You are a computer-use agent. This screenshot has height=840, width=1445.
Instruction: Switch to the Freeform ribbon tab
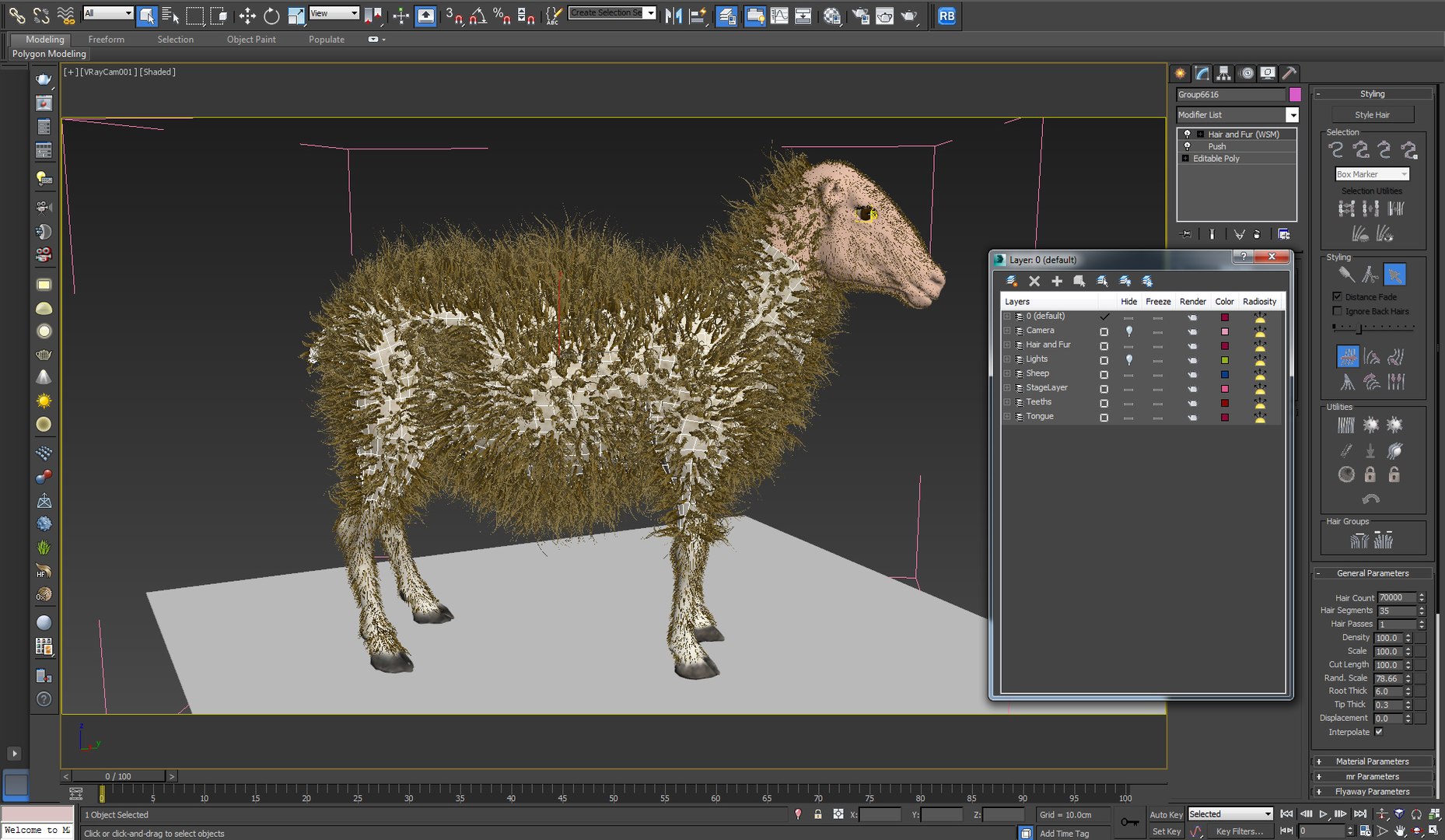click(x=106, y=39)
